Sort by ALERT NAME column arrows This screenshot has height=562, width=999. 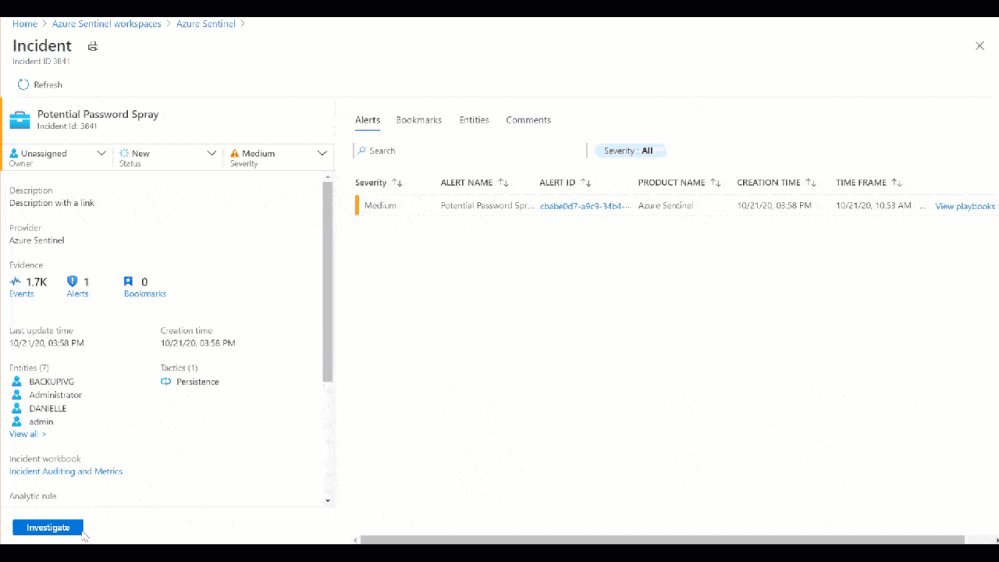(x=503, y=182)
